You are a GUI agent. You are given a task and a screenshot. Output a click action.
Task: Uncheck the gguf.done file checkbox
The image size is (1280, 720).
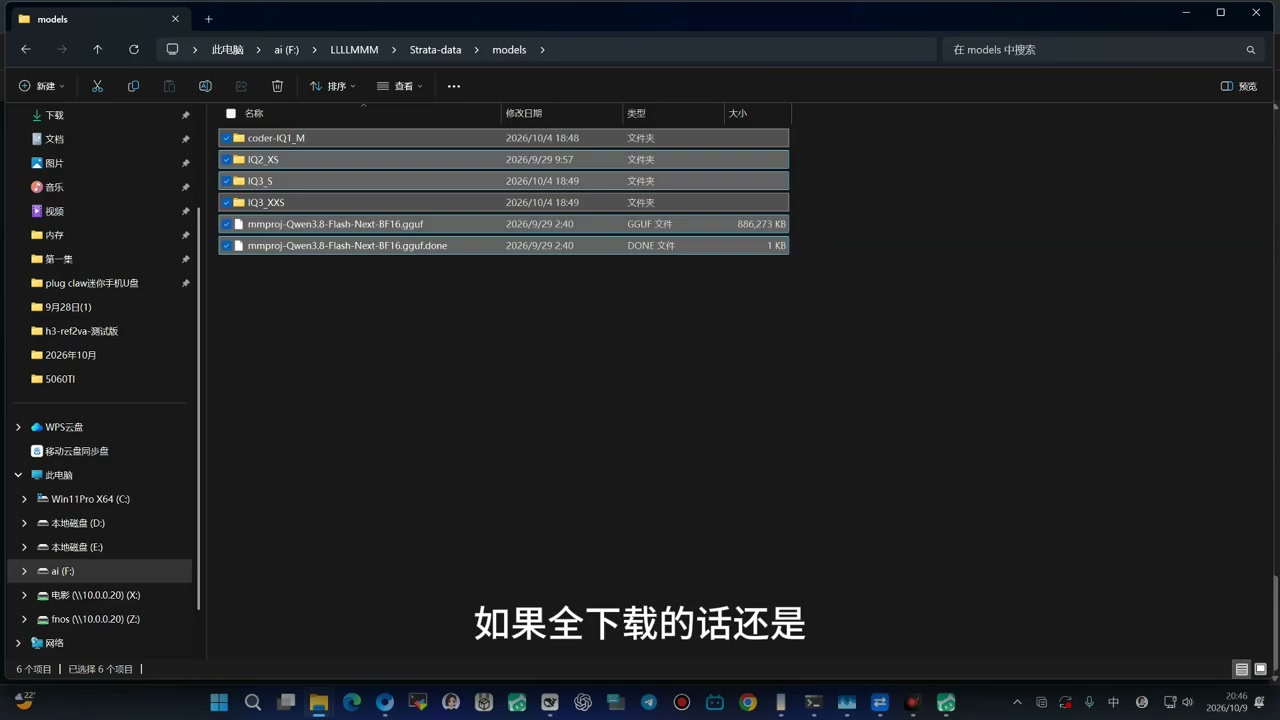pos(227,245)
